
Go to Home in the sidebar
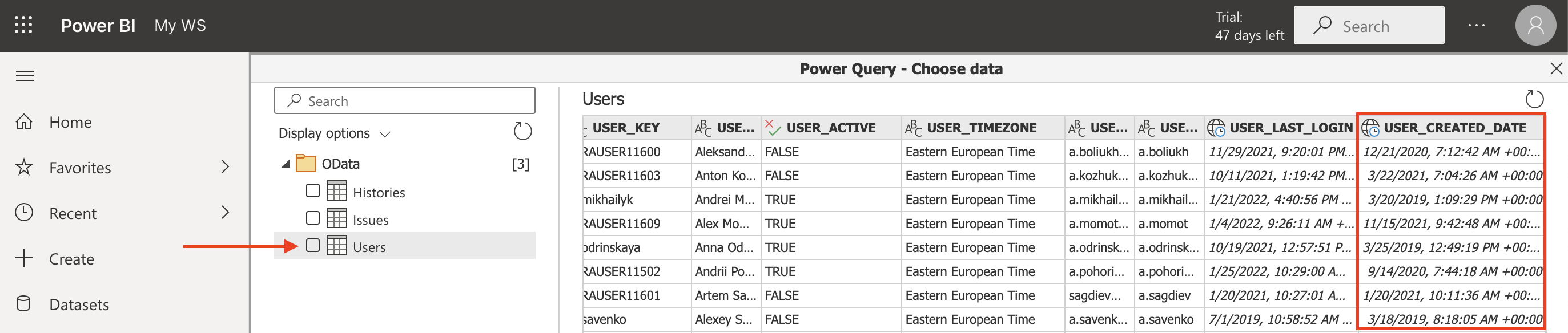pos(70,122)
